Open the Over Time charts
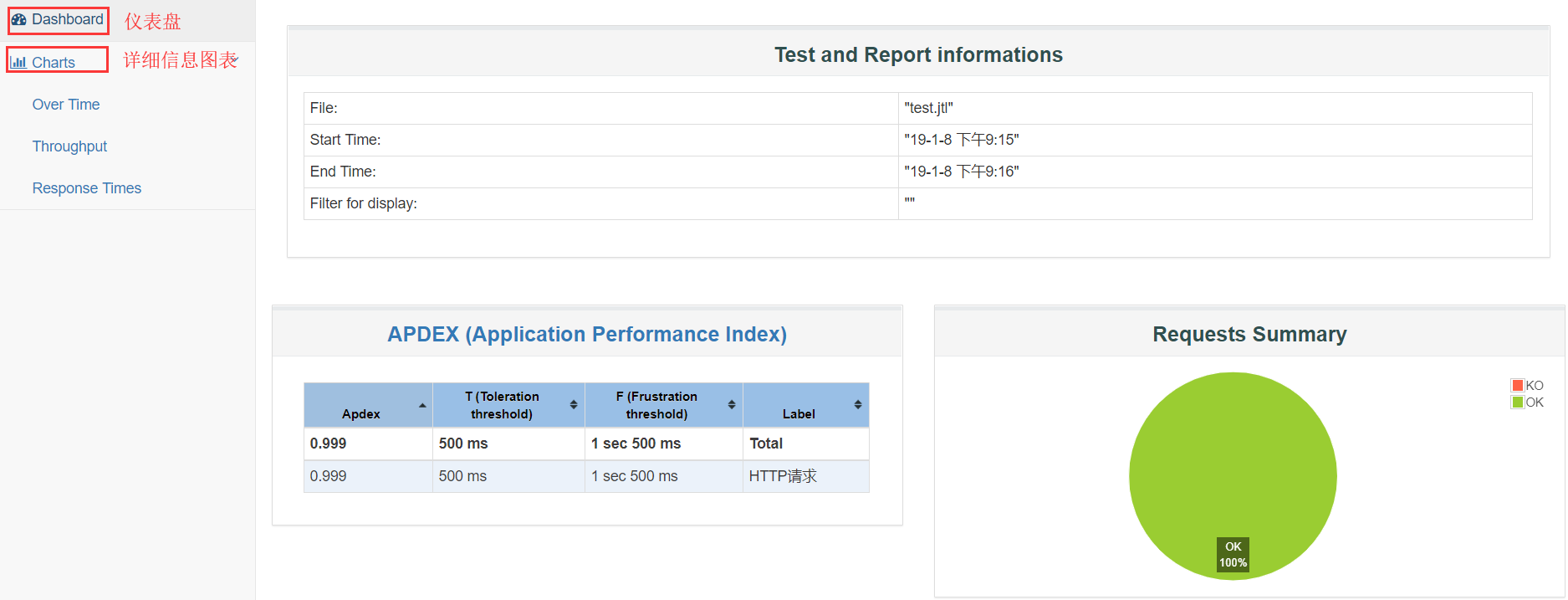The image size is (1568, 600). (66, 105)
